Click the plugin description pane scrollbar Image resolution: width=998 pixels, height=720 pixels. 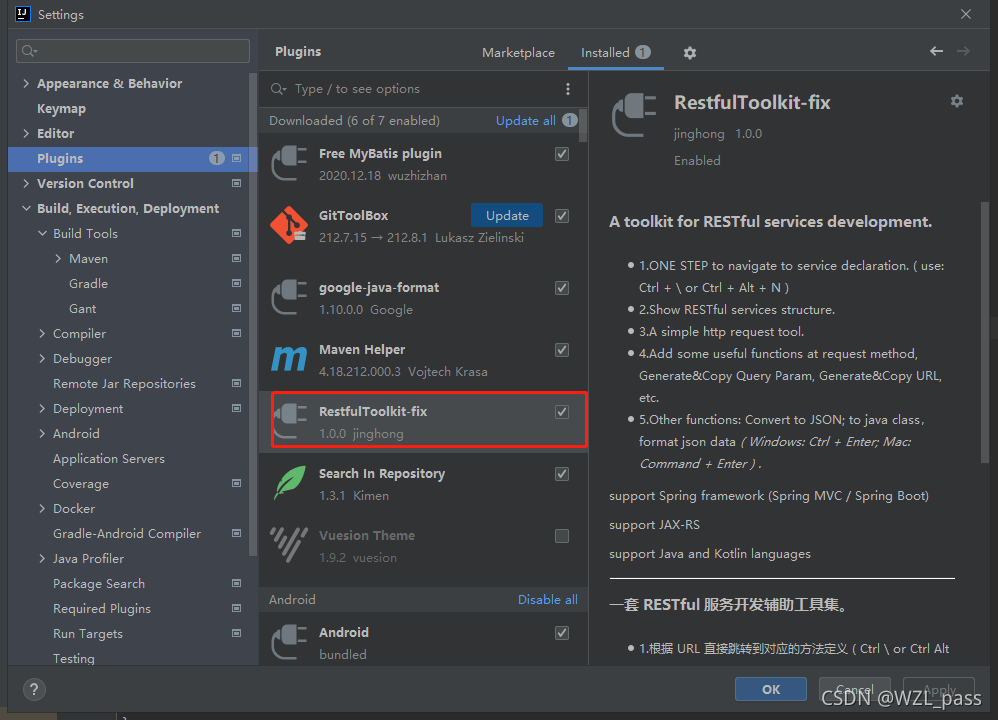click(x=985, y=332)
